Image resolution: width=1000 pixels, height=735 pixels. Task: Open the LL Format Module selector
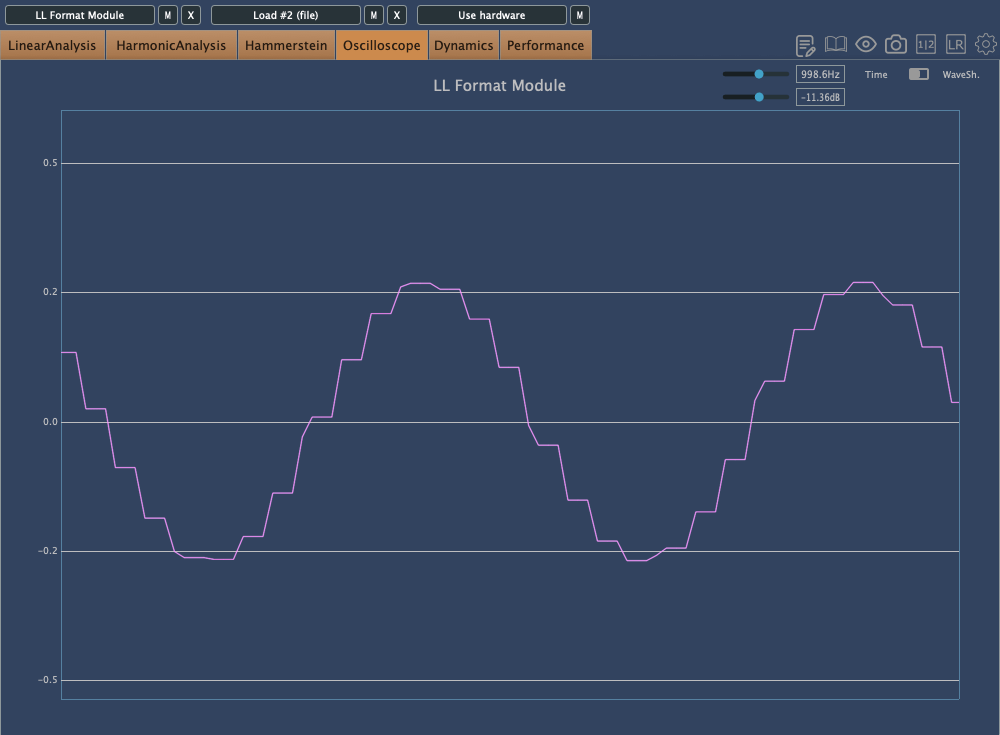coord(80,15)
